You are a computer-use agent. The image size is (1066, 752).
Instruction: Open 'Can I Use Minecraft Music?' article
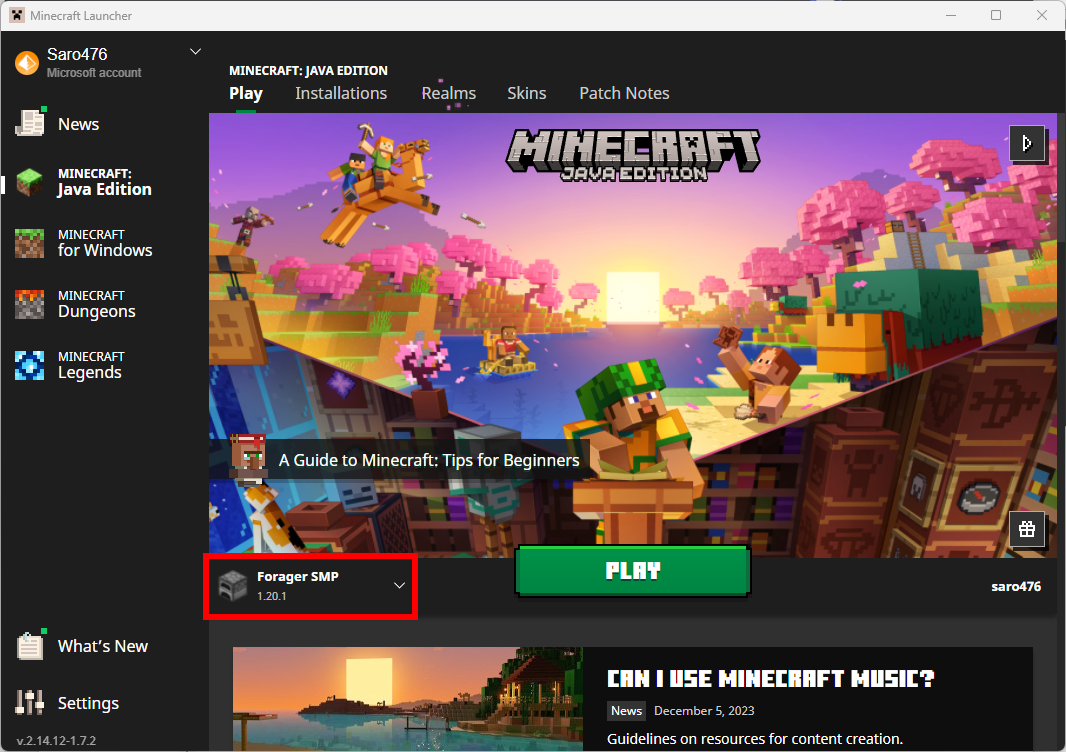point(770,679)
